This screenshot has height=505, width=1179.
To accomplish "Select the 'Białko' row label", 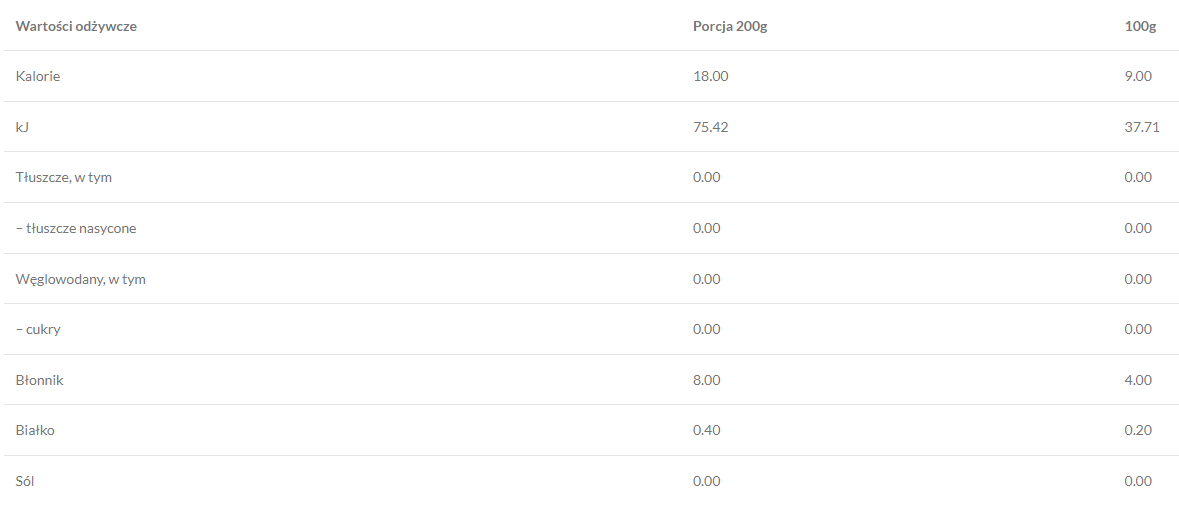I will (x=35, y=430).
